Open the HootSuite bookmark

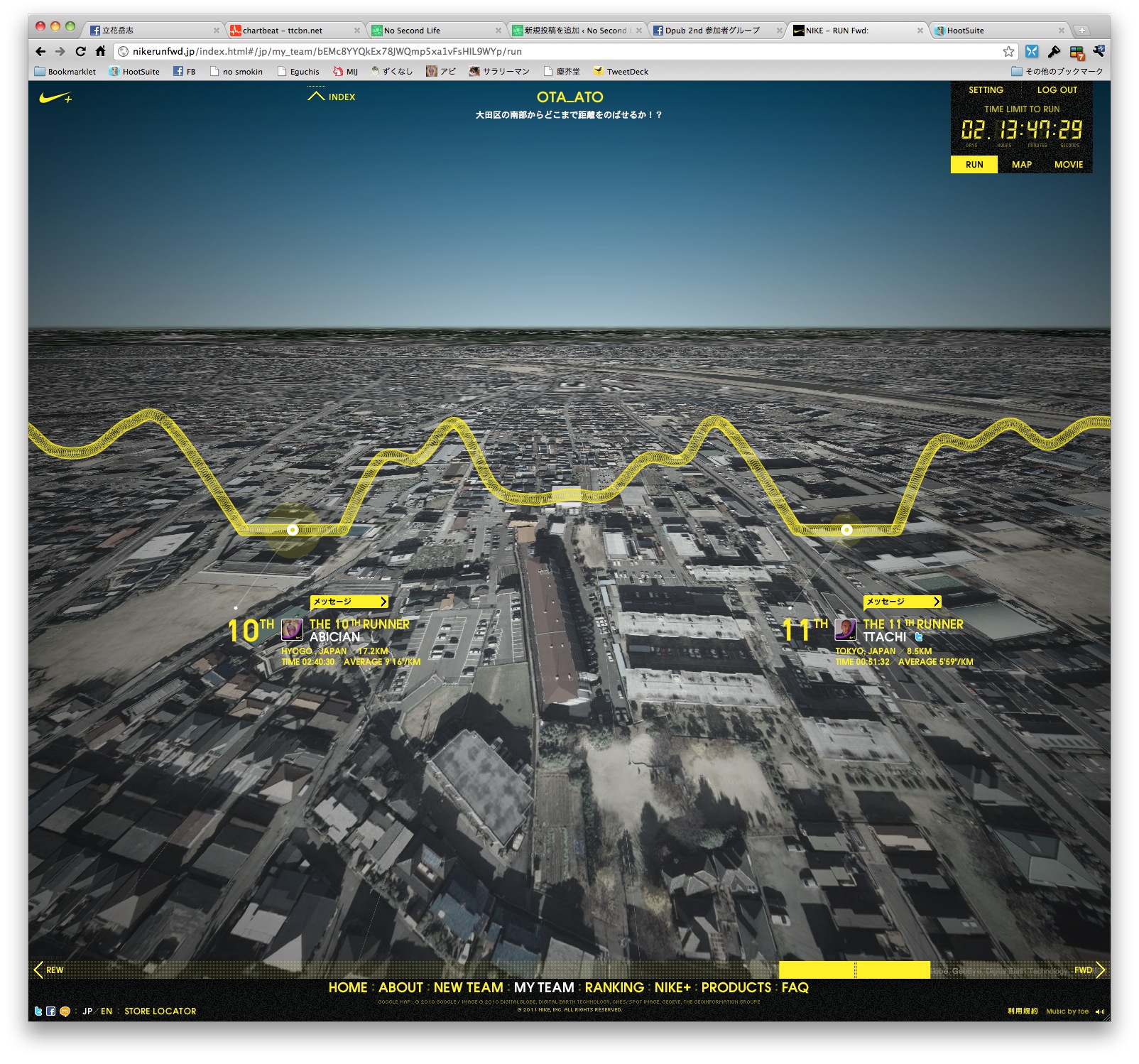(134, 71)
